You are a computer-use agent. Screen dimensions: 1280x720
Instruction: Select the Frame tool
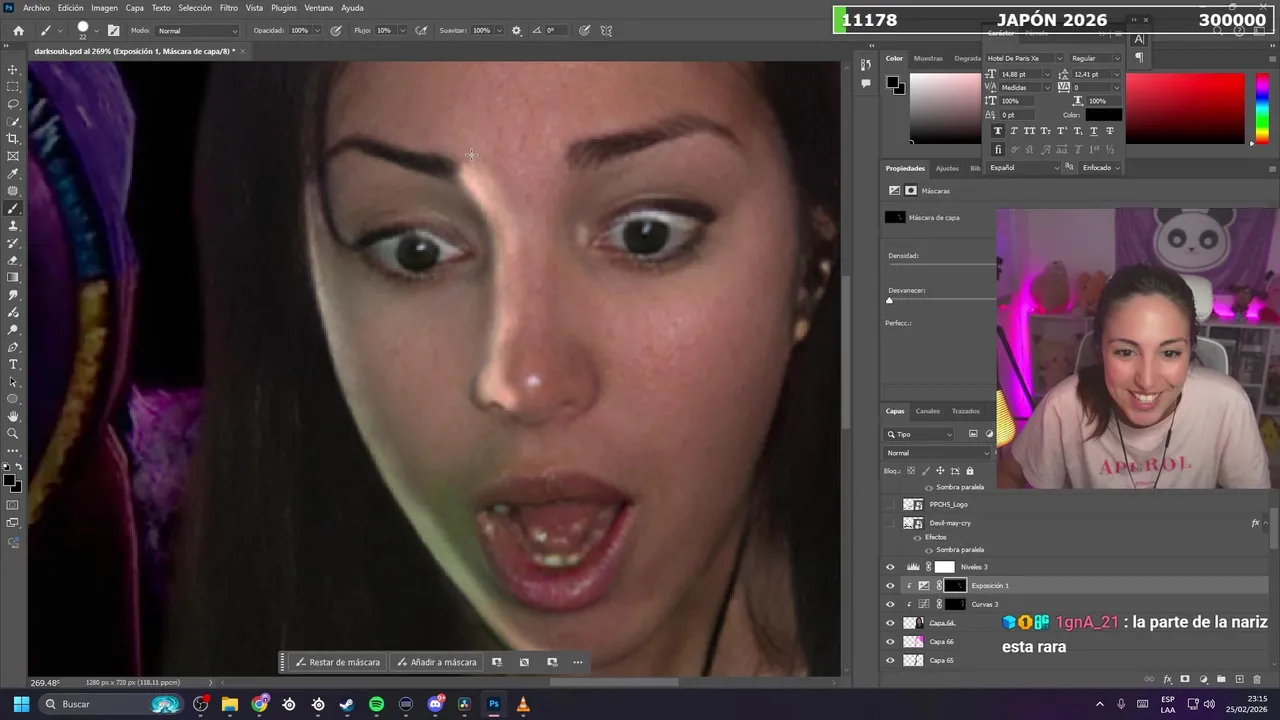13,156
